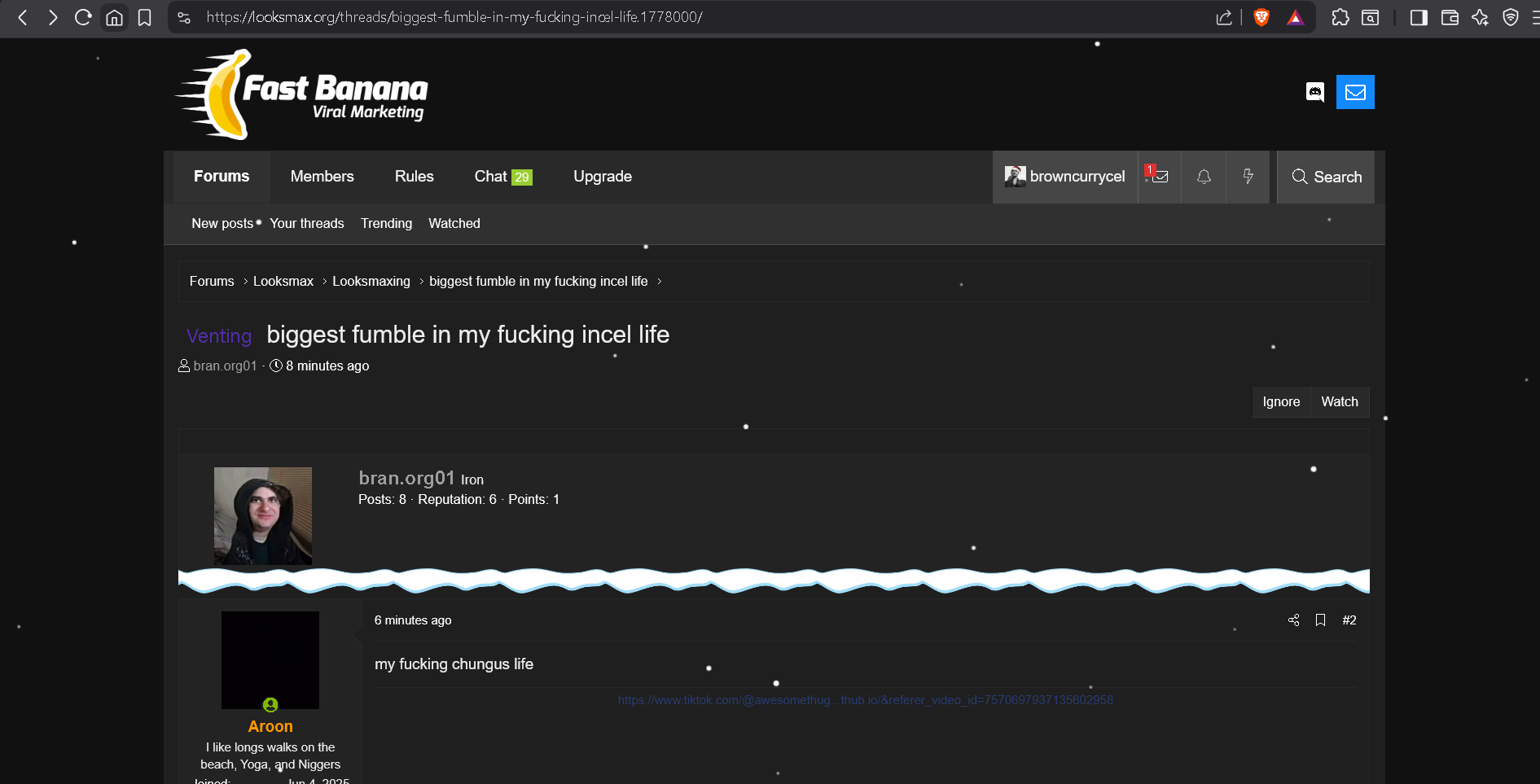
Task: Click the lightning bolt what's new icon
Action: 1248,177
